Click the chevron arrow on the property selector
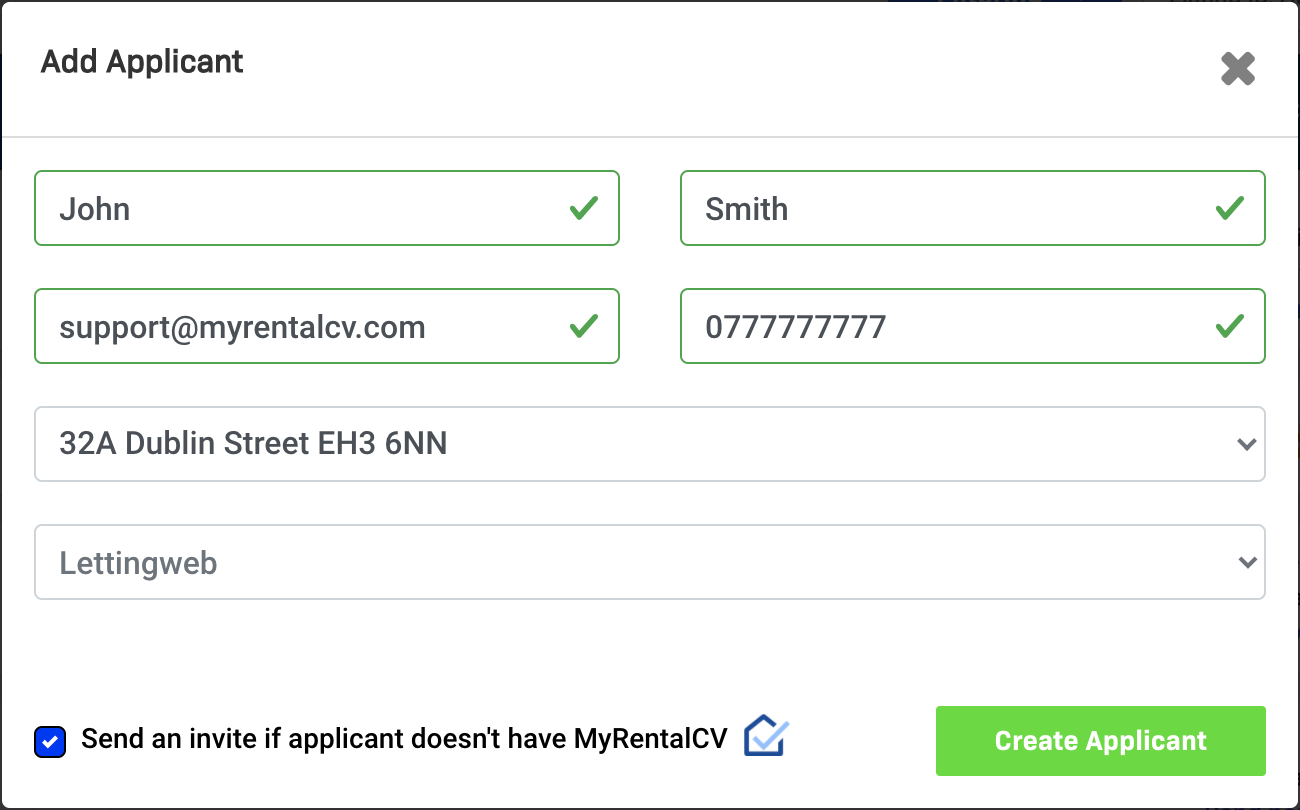This screenshot has height=810, width=1300. [1246, 444]
